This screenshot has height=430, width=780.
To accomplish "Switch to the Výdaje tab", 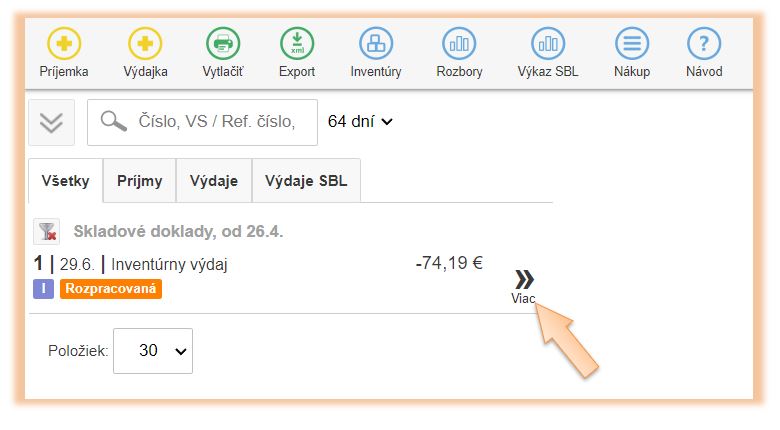I will [214, 181].
